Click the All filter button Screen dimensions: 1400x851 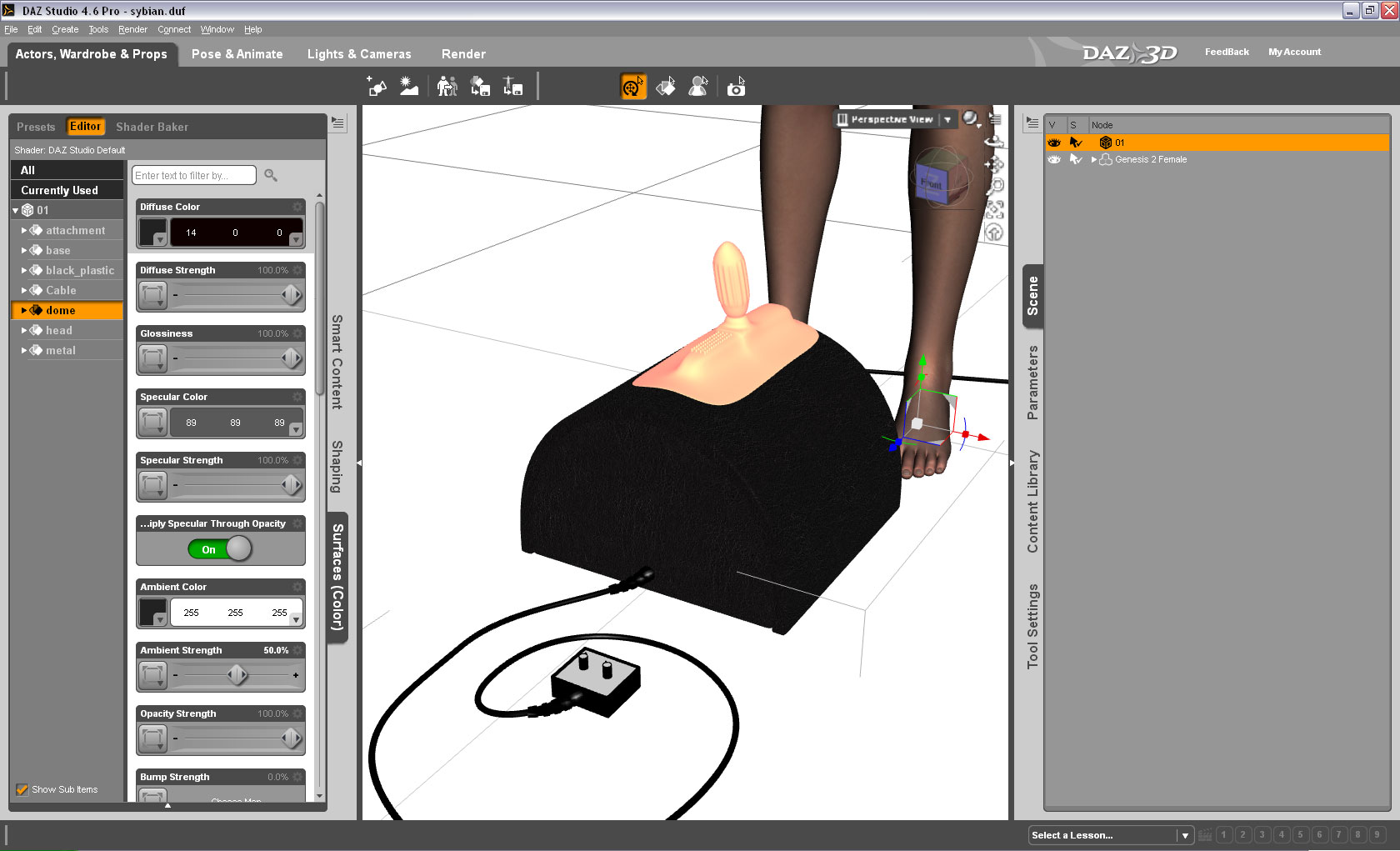[67, 170]
